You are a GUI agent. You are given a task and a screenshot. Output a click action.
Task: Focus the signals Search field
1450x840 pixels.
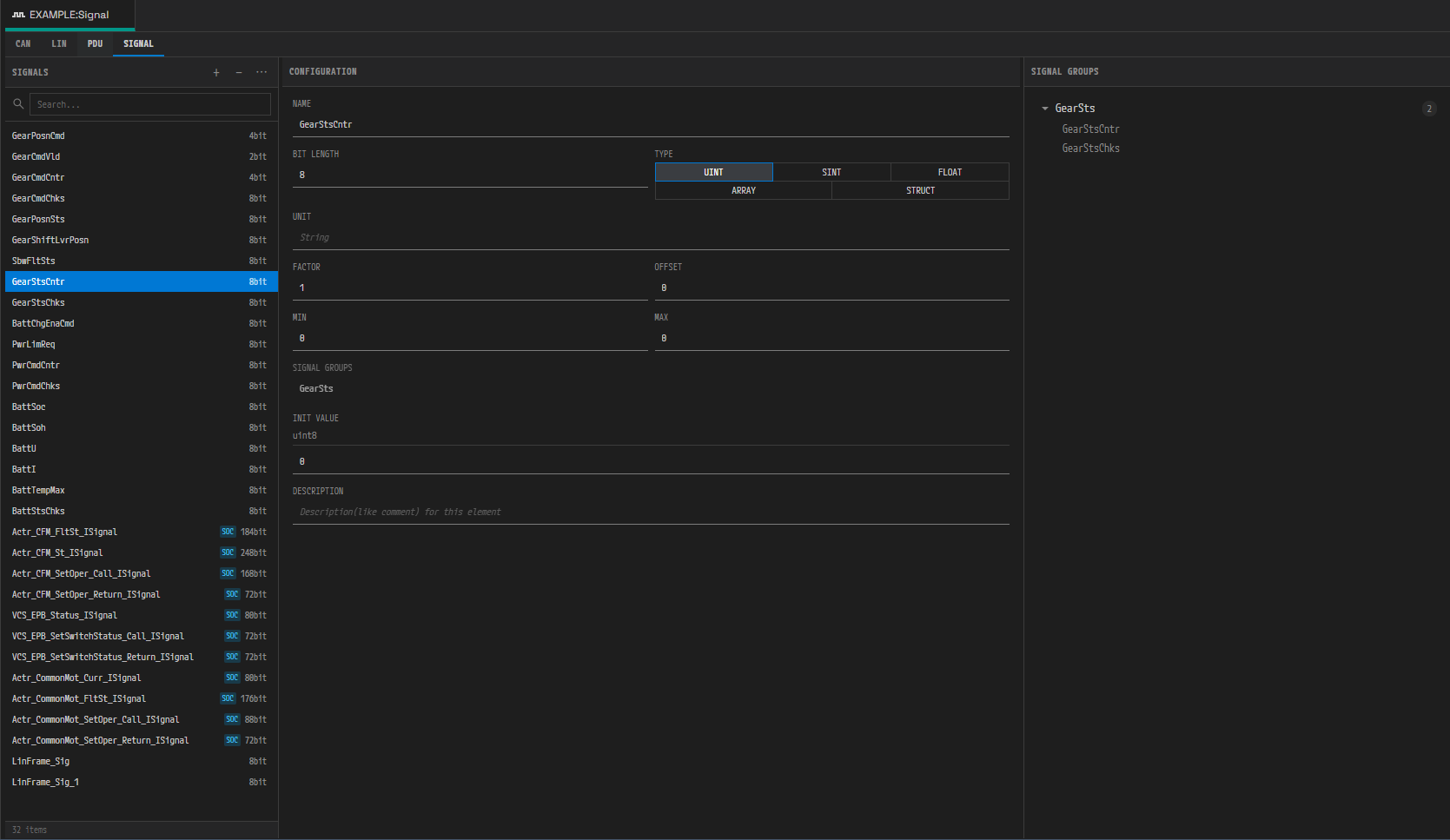point(150,104)
